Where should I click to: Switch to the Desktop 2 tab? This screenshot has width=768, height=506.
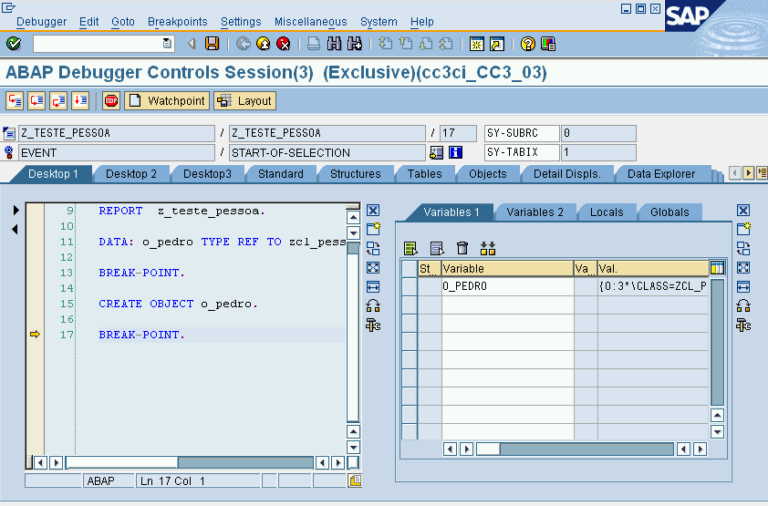(x=131, y=174)
